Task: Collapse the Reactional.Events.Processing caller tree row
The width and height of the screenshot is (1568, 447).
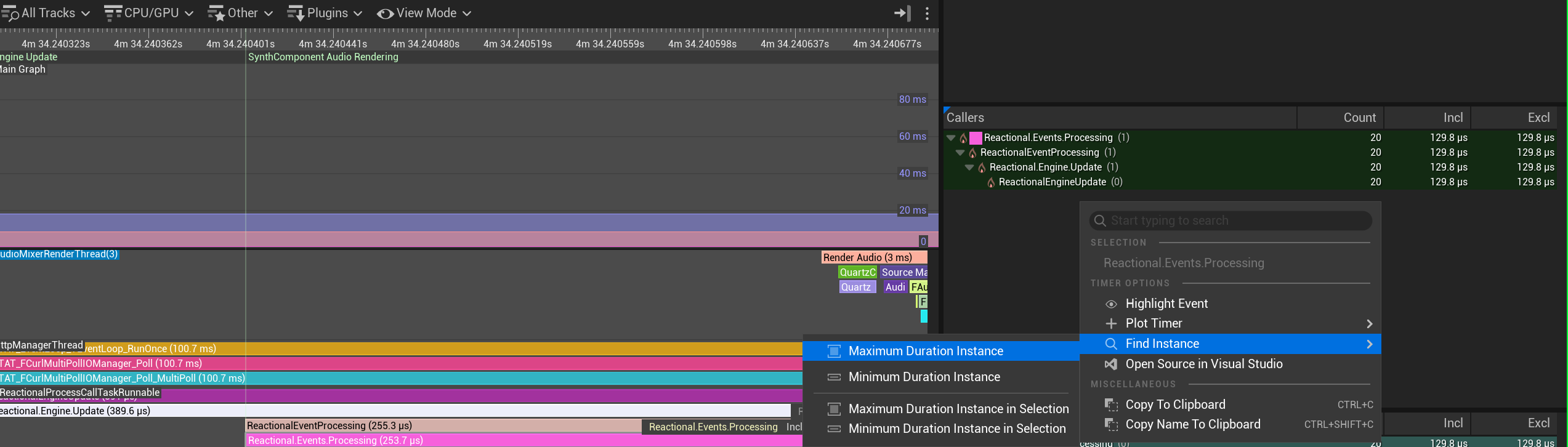Action: (951, 138)
